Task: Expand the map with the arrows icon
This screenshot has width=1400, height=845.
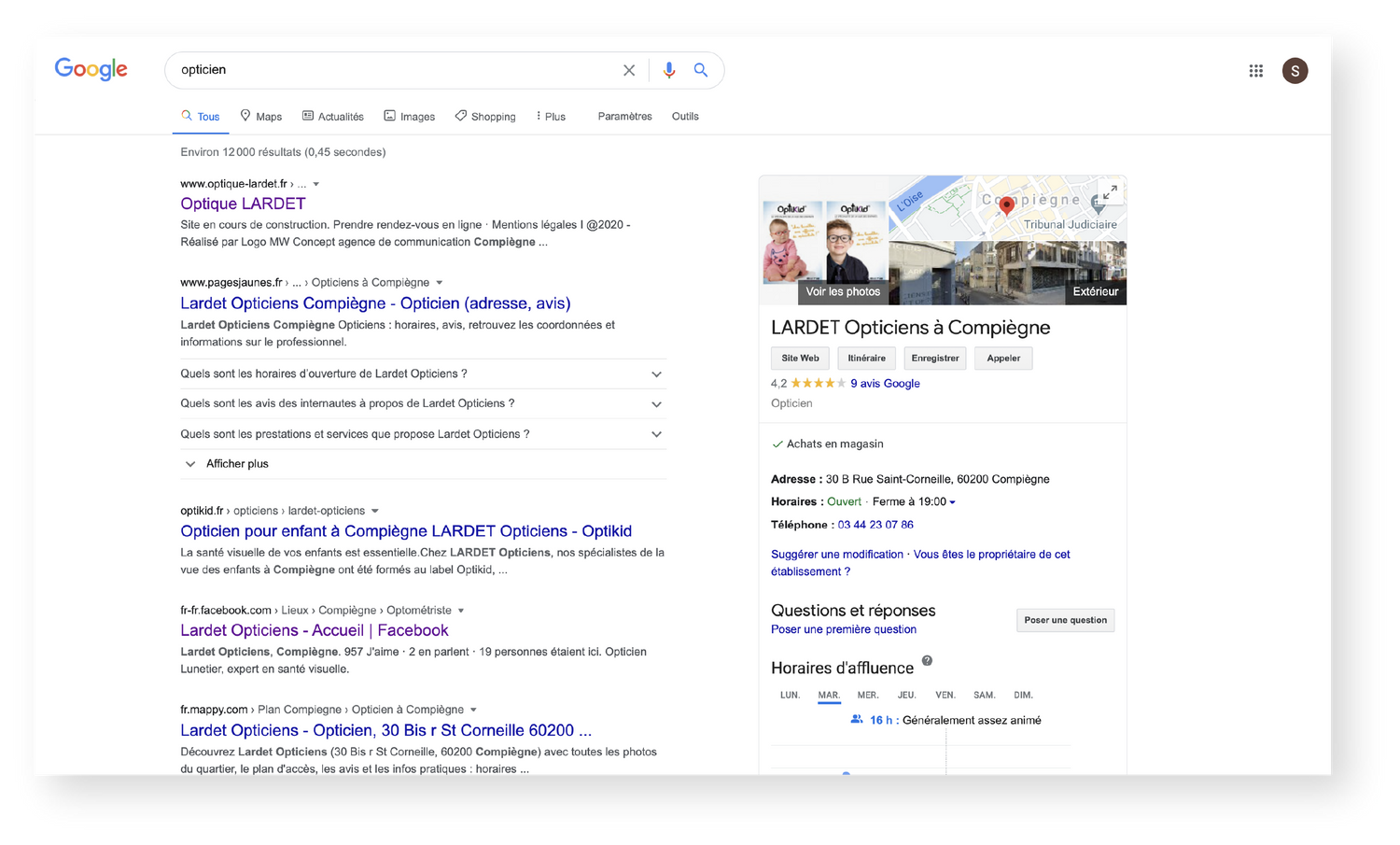Action: (x=1109, y=192)
